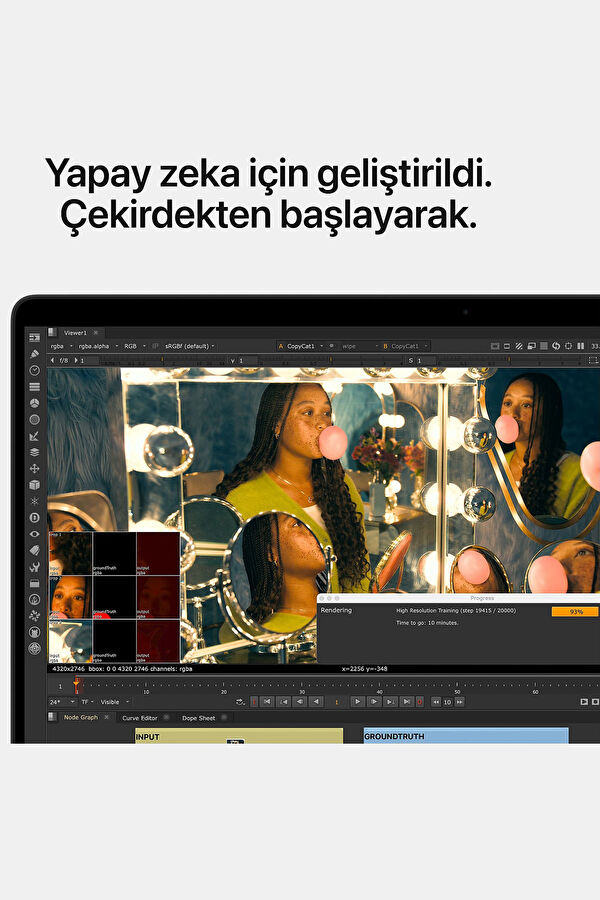
Task: Open the RGB display channels dropdown
Action: (x=135, y=346)
